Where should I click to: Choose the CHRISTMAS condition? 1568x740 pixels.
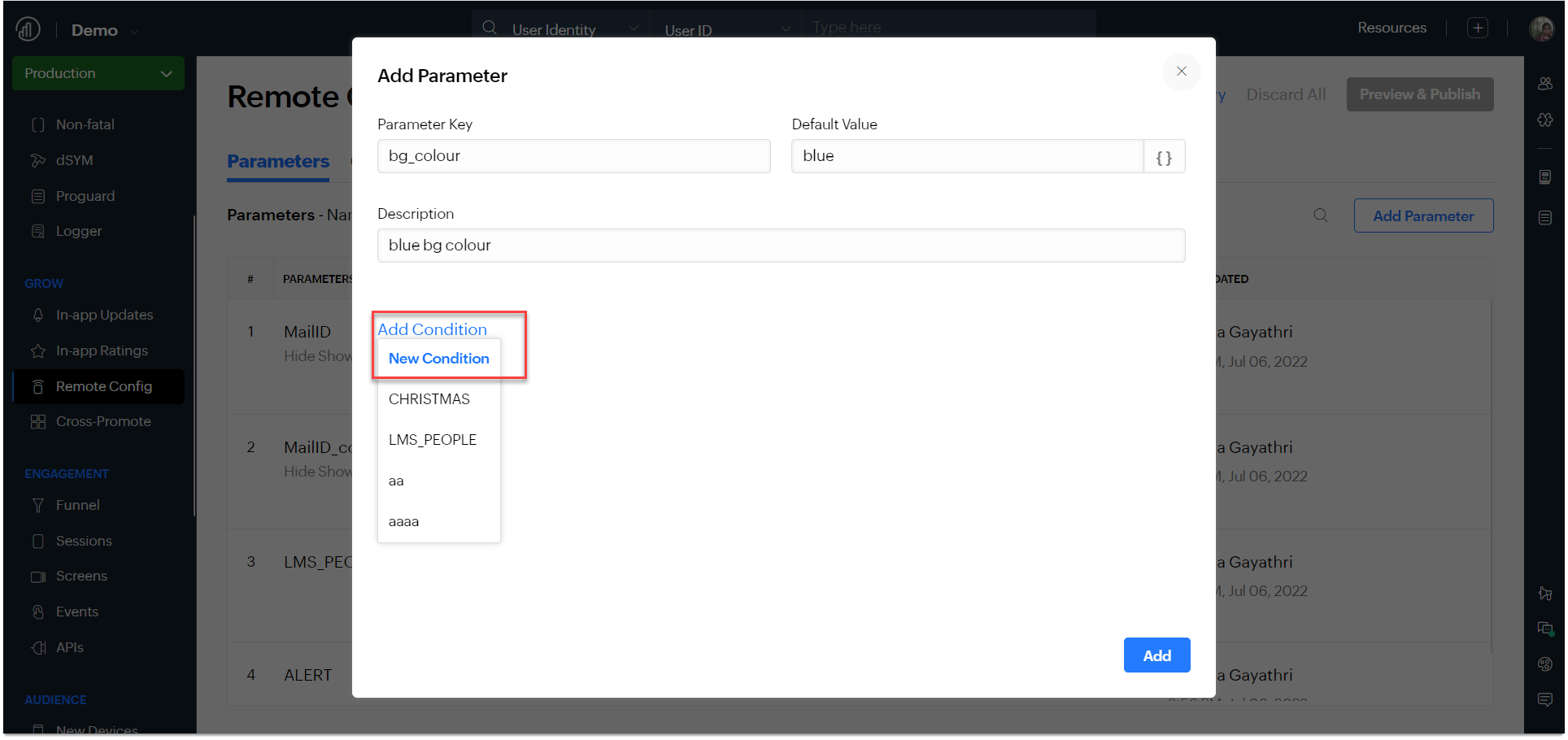point(429,399)
